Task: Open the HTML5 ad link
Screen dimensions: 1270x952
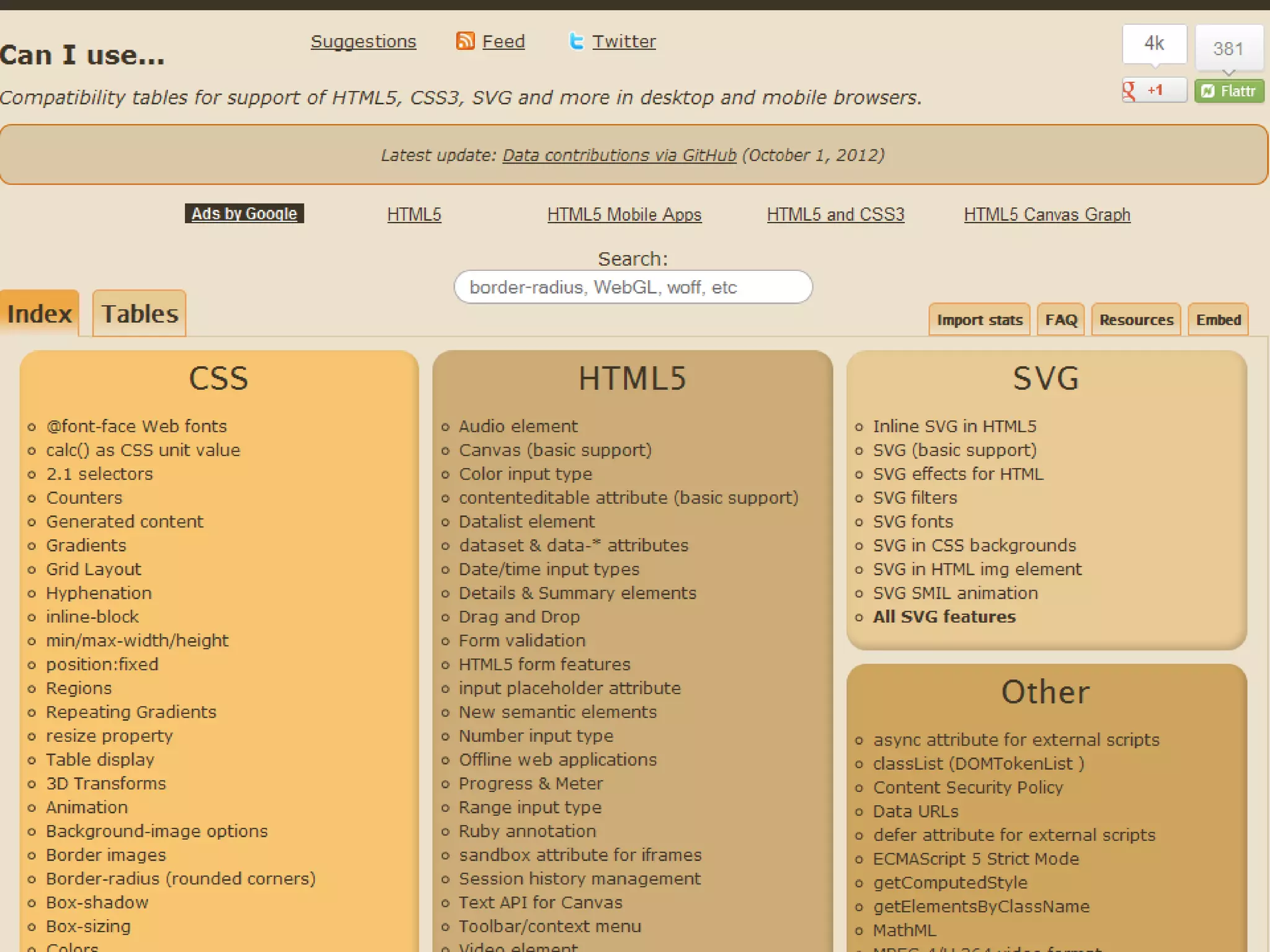Action: [414, 214]
